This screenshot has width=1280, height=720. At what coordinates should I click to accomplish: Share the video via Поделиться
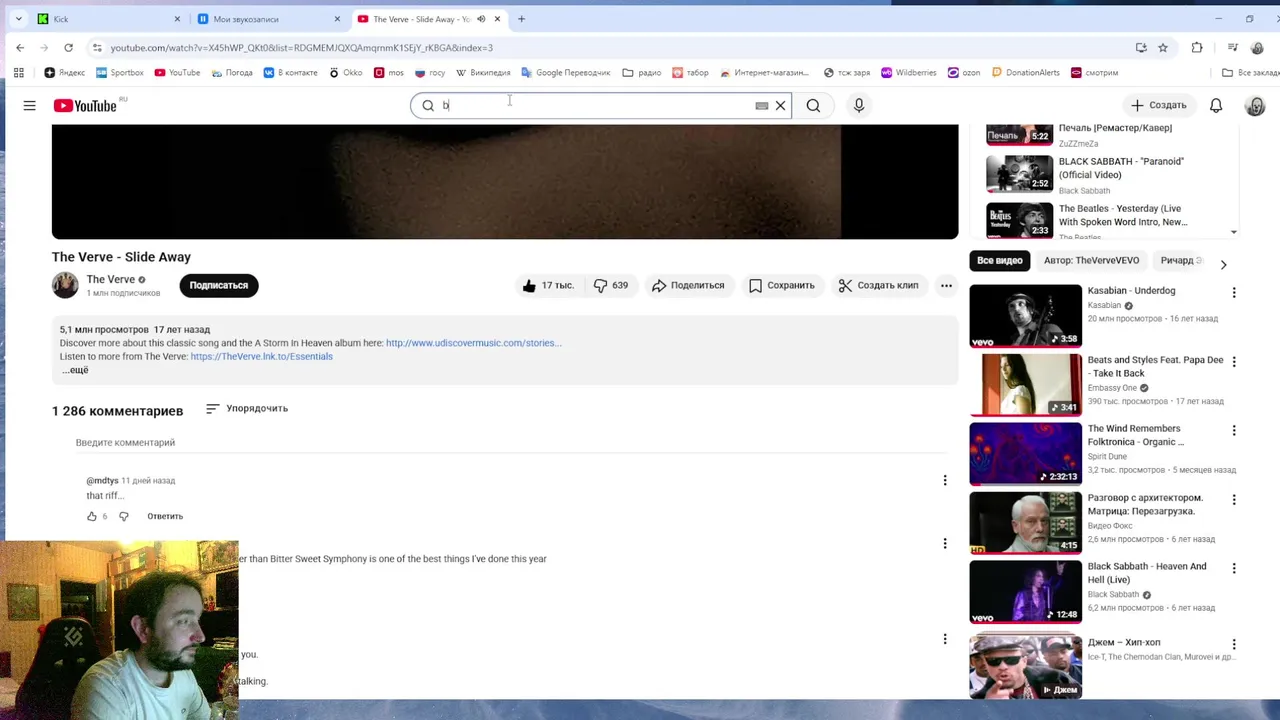click(x=688, y=285)
